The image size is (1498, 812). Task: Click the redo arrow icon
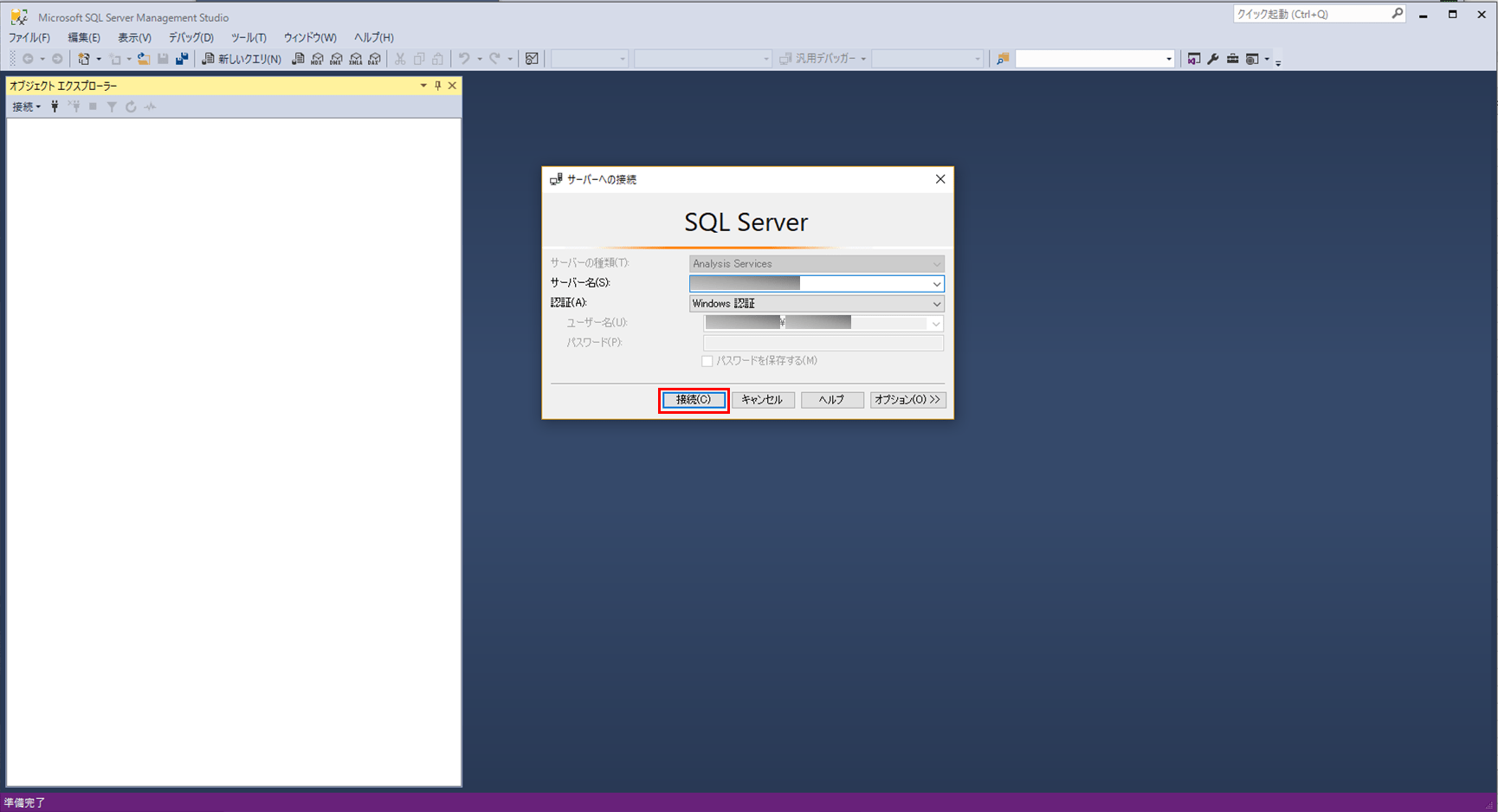click(x=494, y=59)
